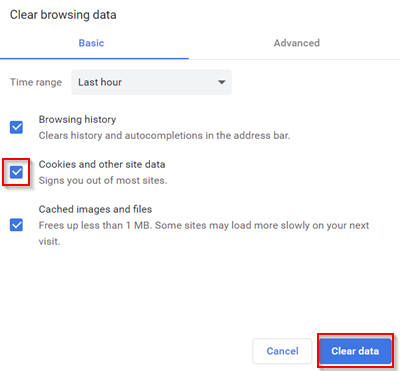Expand the Time range dropdown arrow
Screen dimensions: 400x371
pyautogui.click(x=221, y=82)
